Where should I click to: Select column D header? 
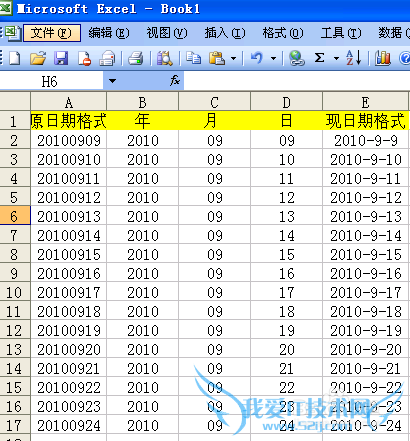287,102
